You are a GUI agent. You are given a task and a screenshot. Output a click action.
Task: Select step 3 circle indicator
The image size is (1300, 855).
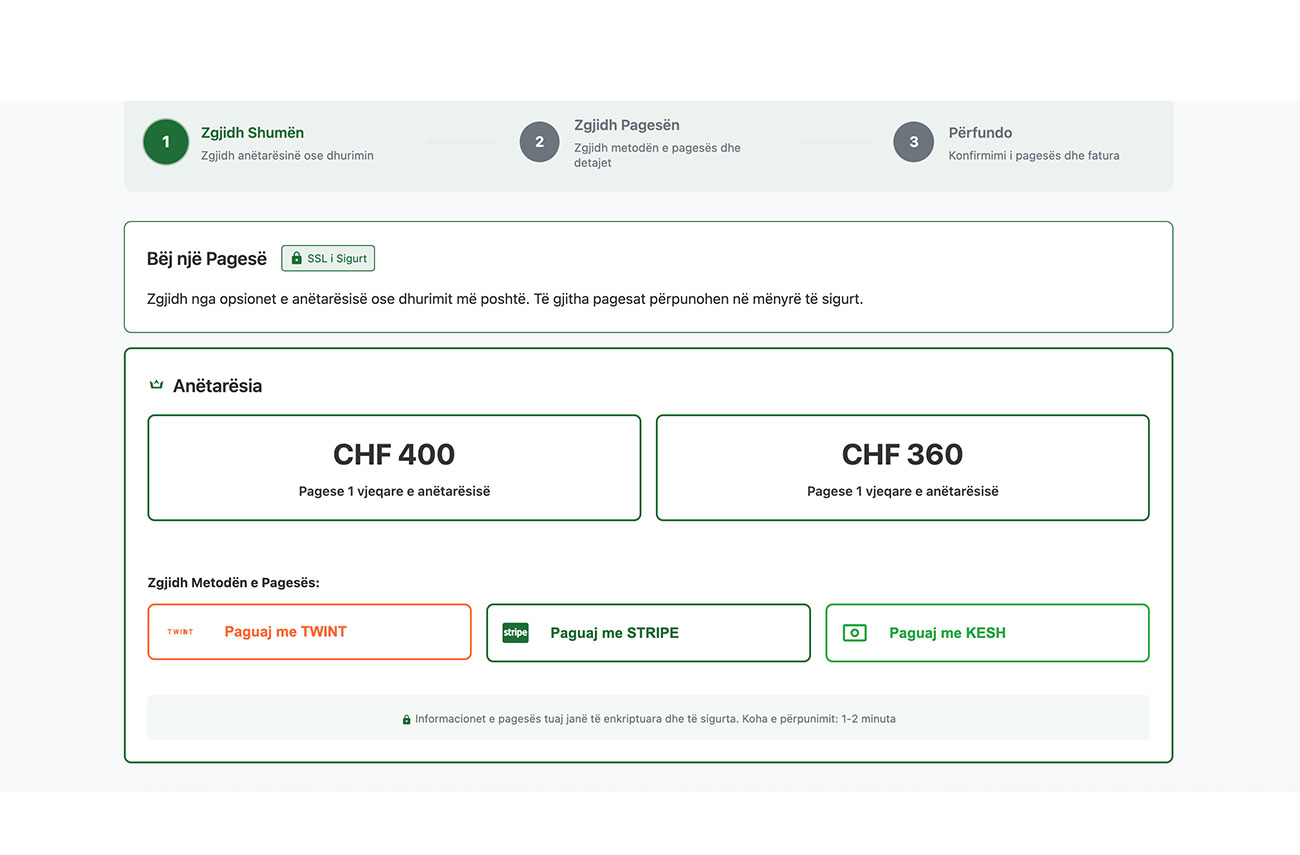point(913,142)
